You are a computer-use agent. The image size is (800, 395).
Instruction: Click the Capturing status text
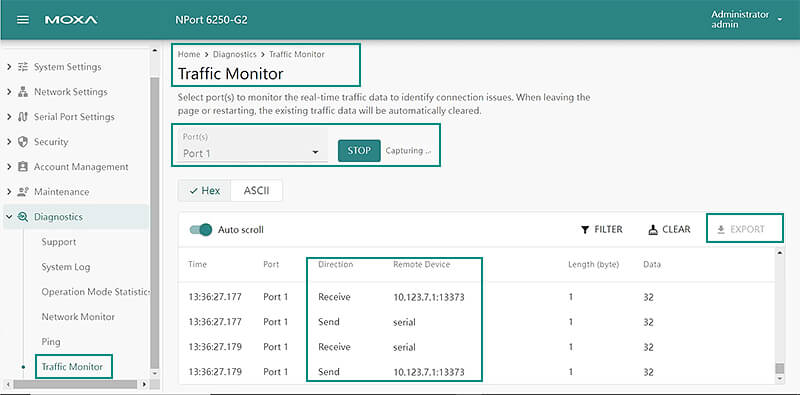tap(408, 151)
